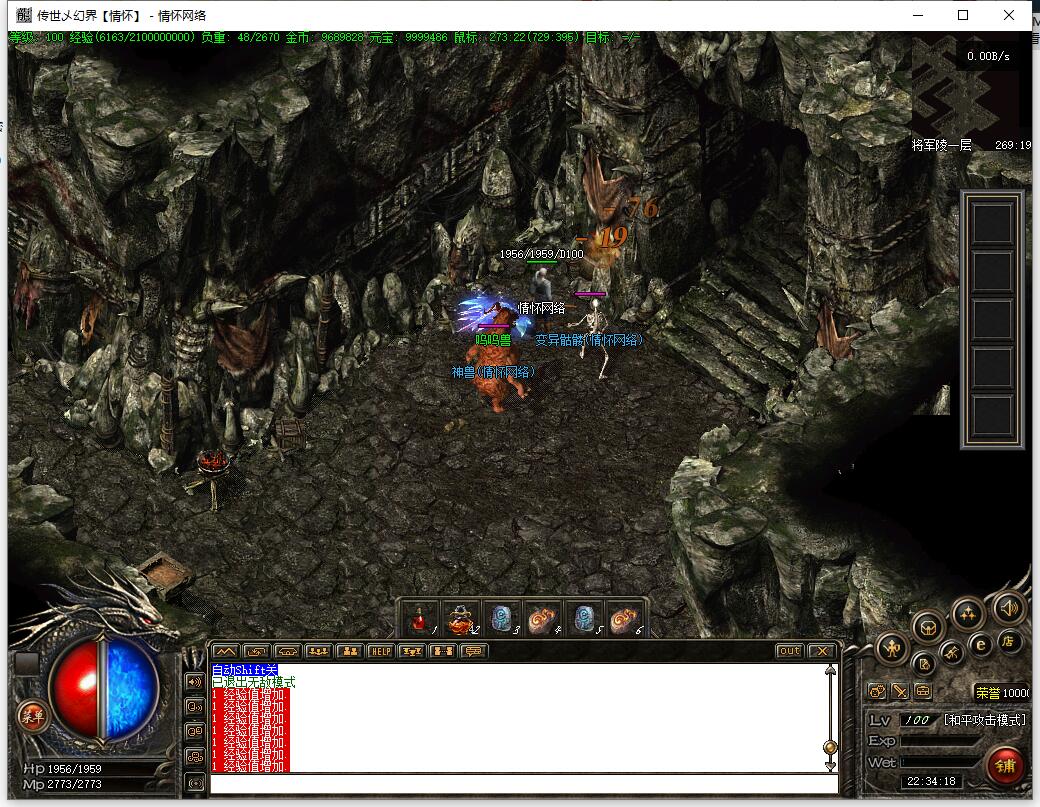Toggle sound with round speaker icon
1040x807 pixels.
(x=1008, y=607)
